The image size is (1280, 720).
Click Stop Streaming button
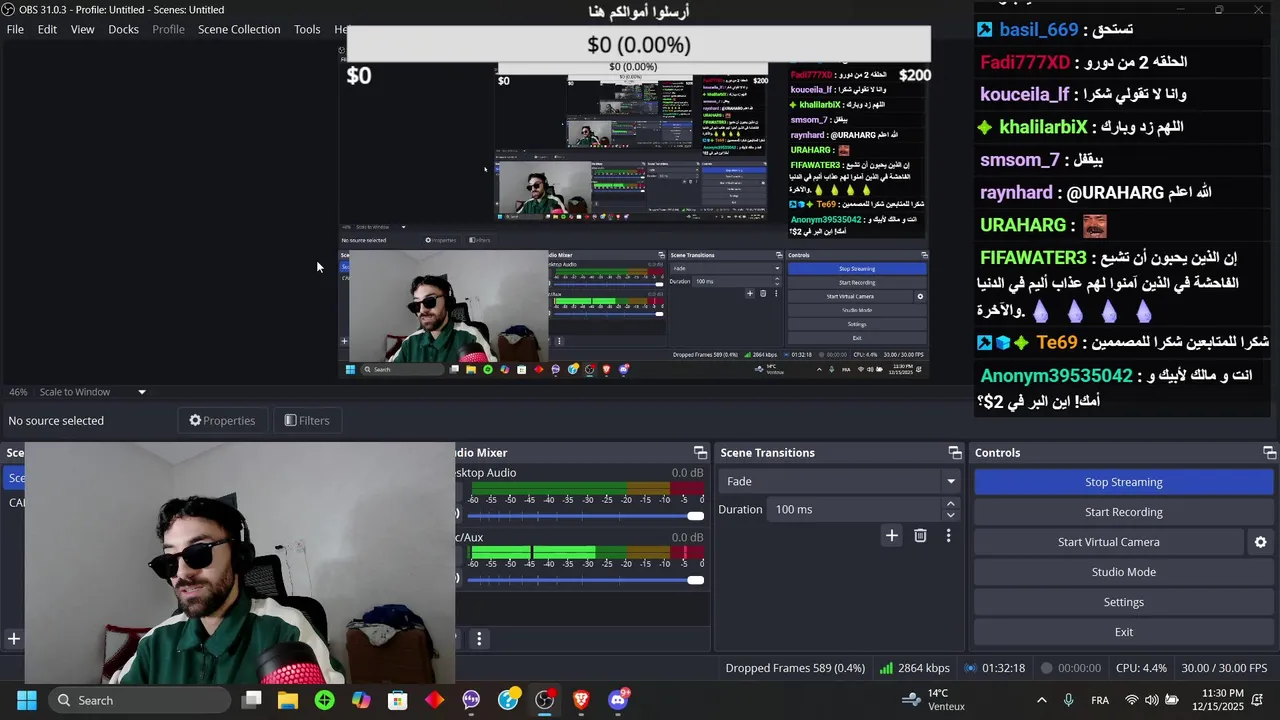[1123, 482]
